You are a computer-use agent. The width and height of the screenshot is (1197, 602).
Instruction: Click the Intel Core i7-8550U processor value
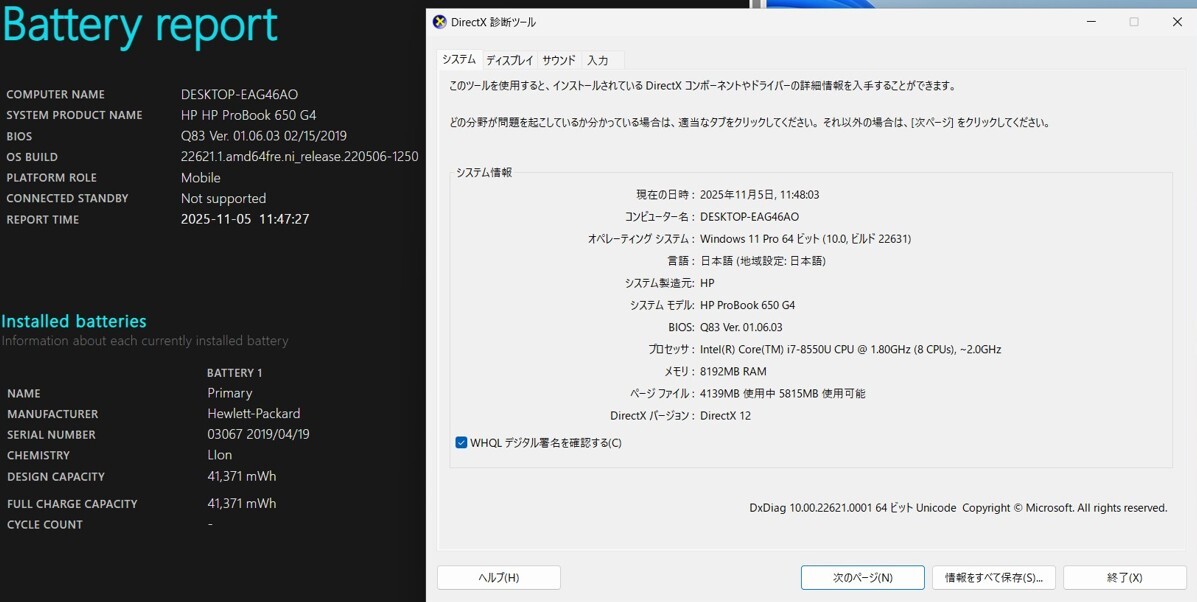coord(850,349)
